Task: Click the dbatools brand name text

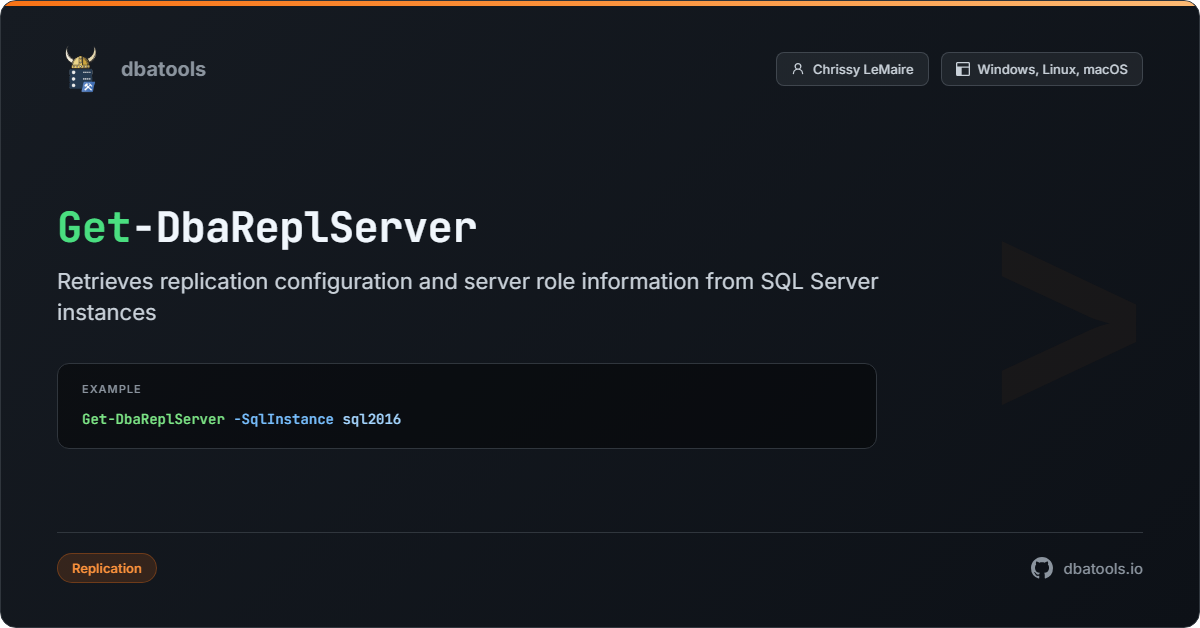Action: coord(163,69)
